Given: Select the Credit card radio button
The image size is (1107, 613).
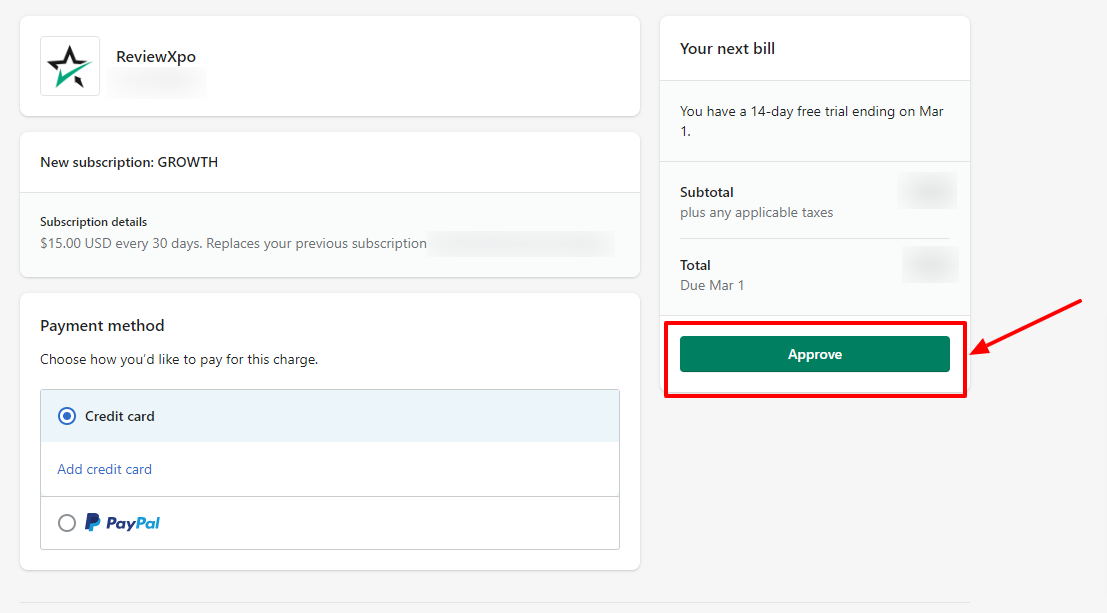Looking at the screenshot, I should [67, 416].
